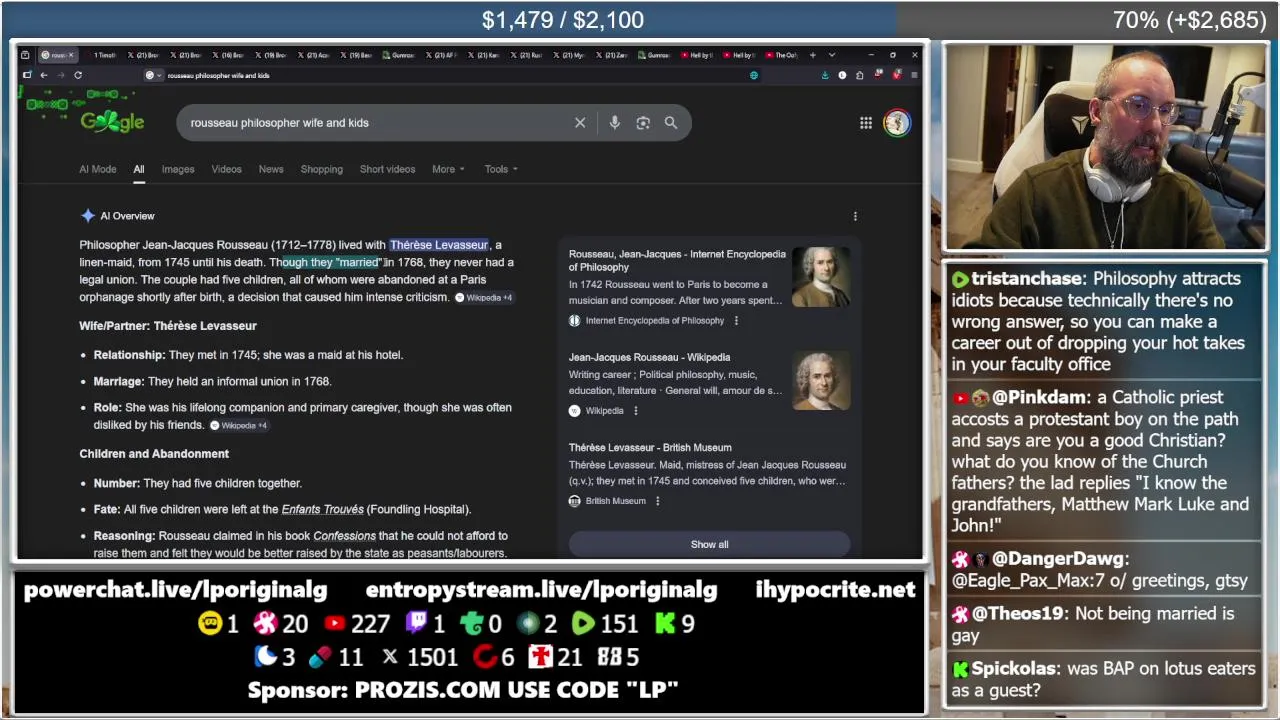Image resolution: width=1280 pixels, height=720 pixels.
Task: Click Rousseau portrait thumbnail for IEP result
Action: pos(821,277)
